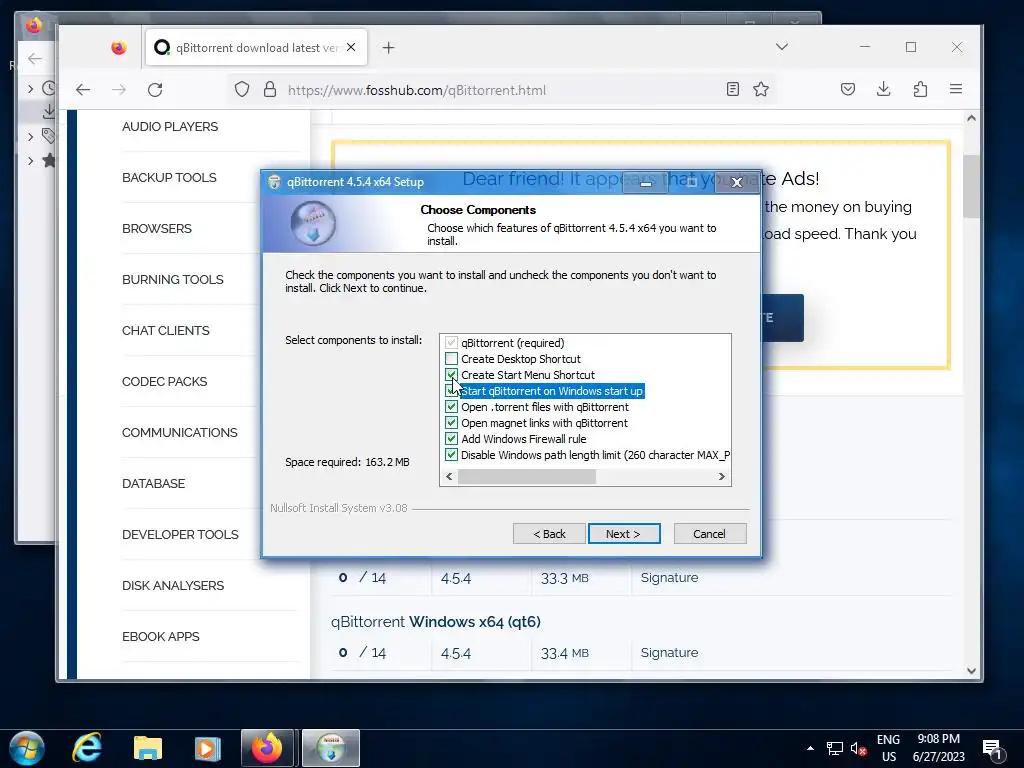
Task: Open the BACKUP TOOLS category
Action: (169, 178)
